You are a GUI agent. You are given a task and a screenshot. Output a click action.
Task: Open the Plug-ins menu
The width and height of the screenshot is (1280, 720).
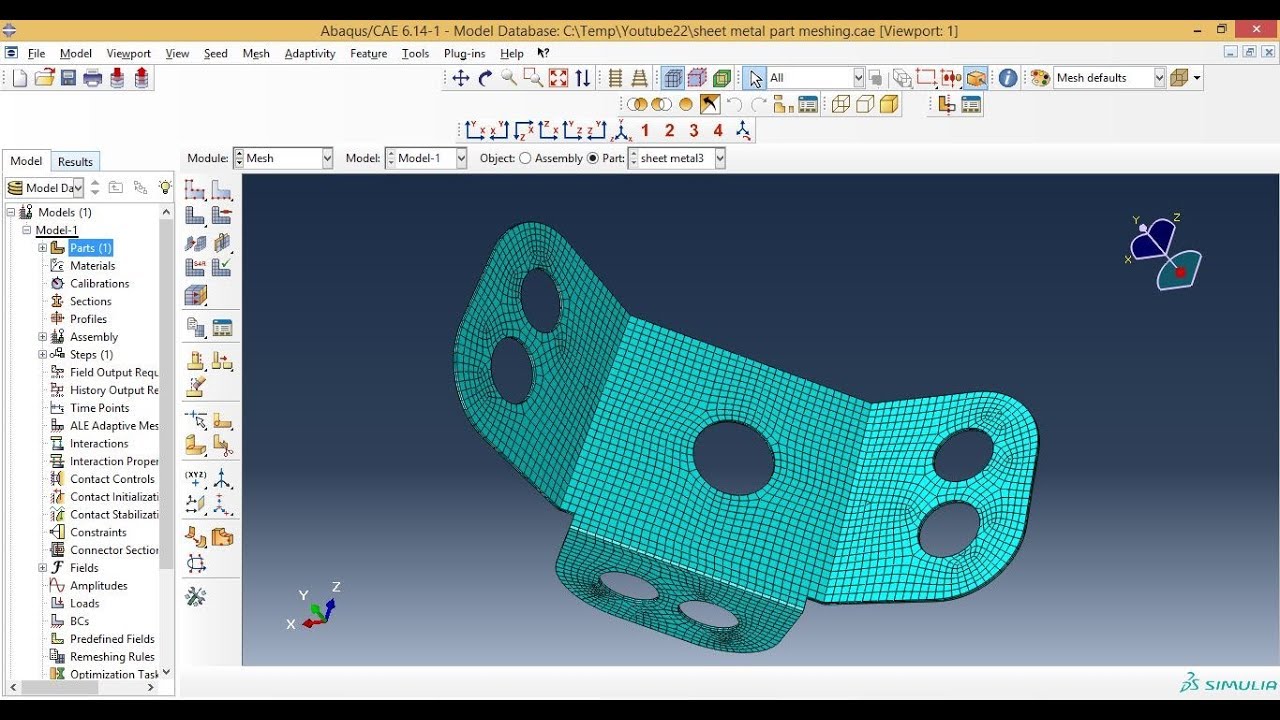pos(465,53)
